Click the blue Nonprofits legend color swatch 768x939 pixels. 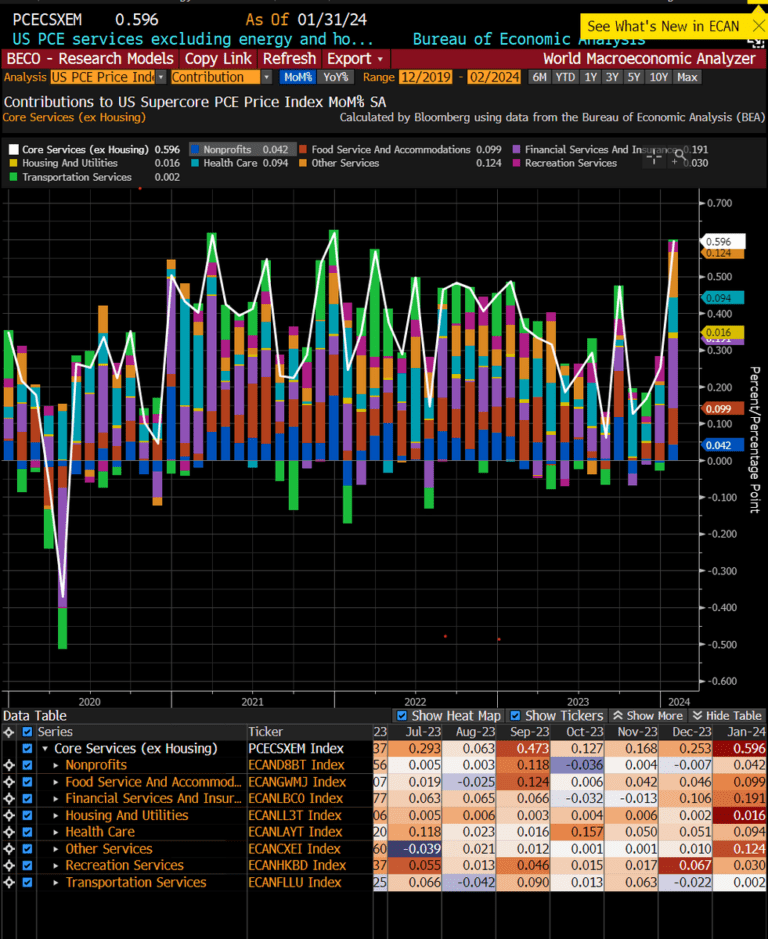pos(196,150)
